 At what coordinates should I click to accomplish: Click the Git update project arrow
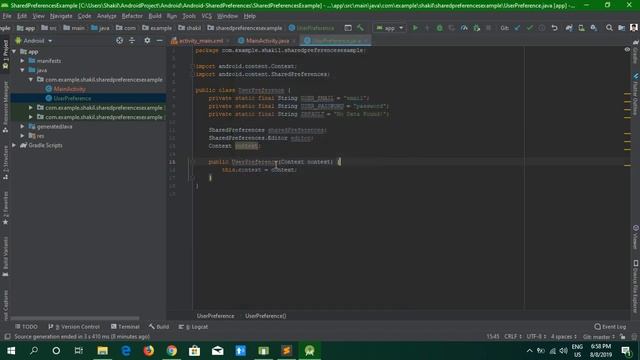pos(517,28)
